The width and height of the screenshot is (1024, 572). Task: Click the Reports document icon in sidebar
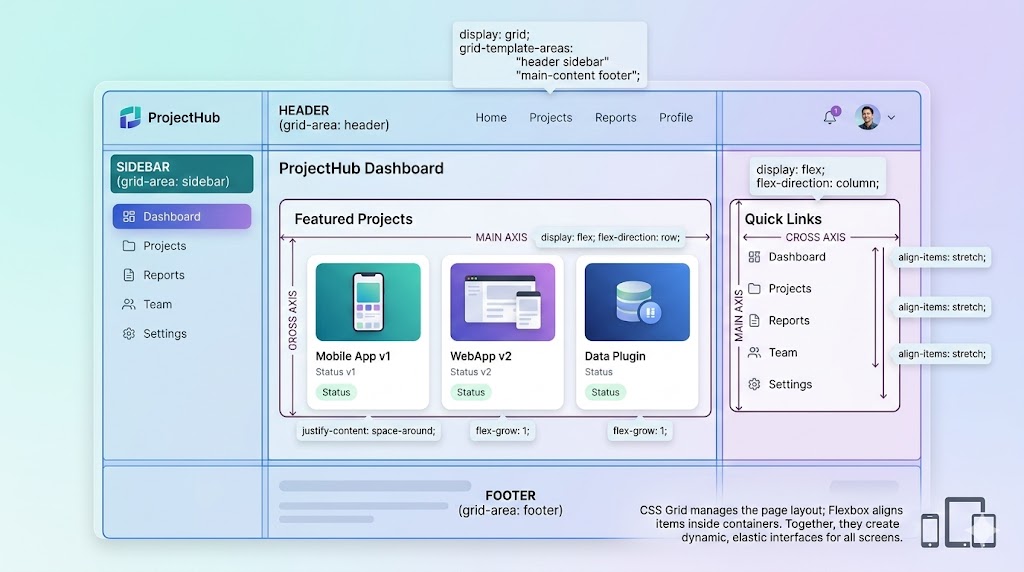pos(128,275)
